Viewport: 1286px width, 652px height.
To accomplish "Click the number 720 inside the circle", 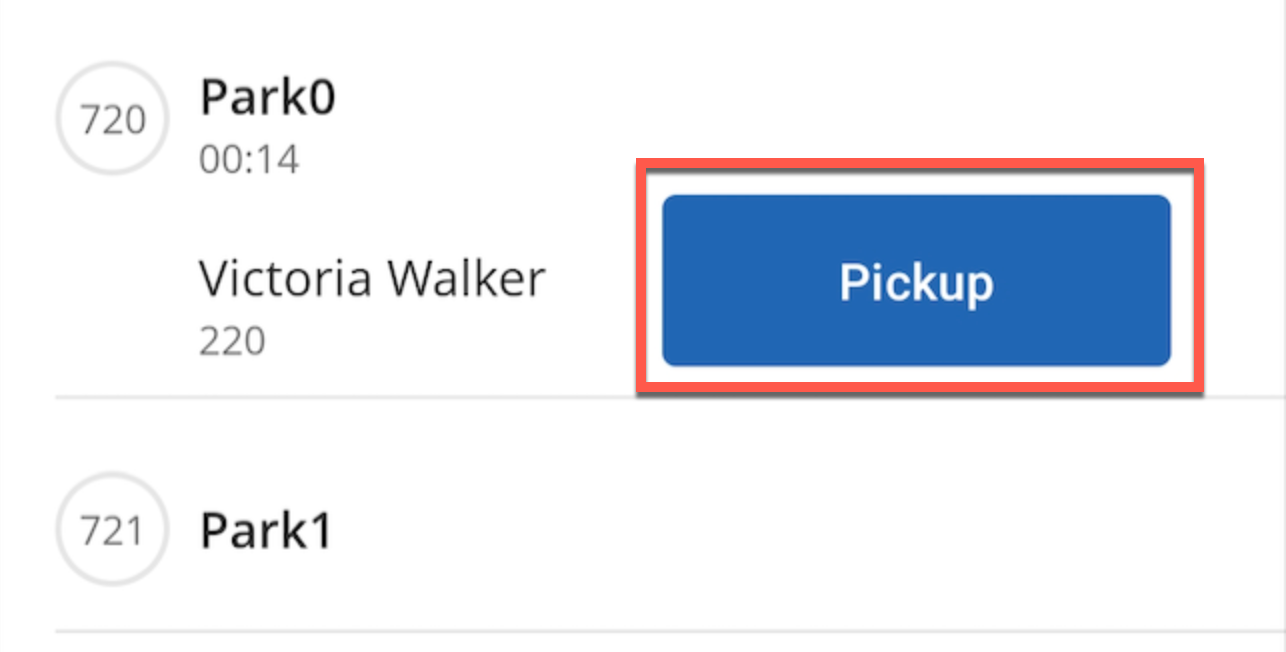I will click(113, 120).
